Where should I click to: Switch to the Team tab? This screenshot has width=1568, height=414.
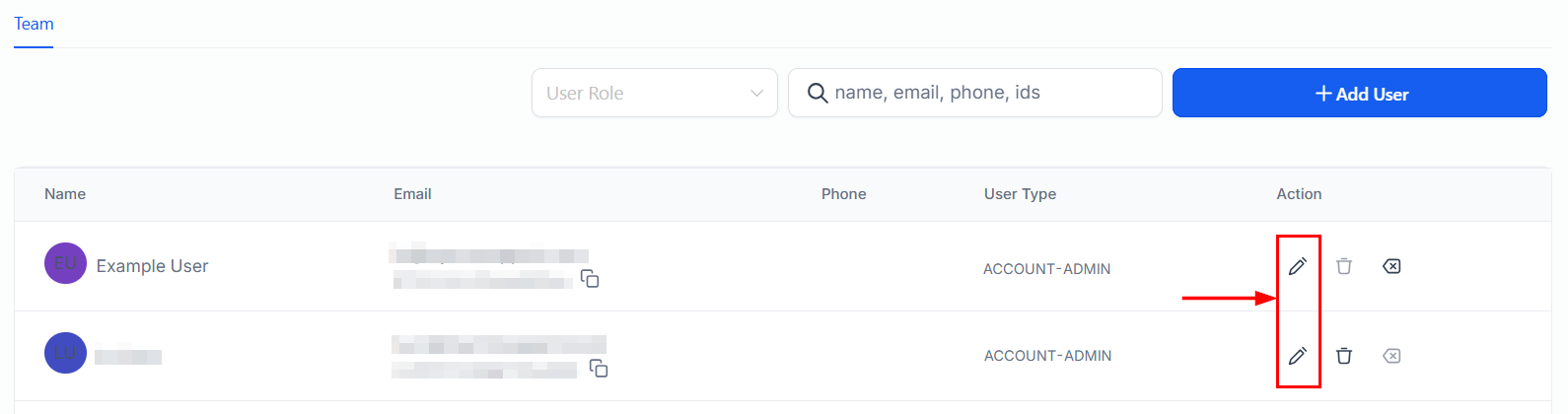coord(34,24)
